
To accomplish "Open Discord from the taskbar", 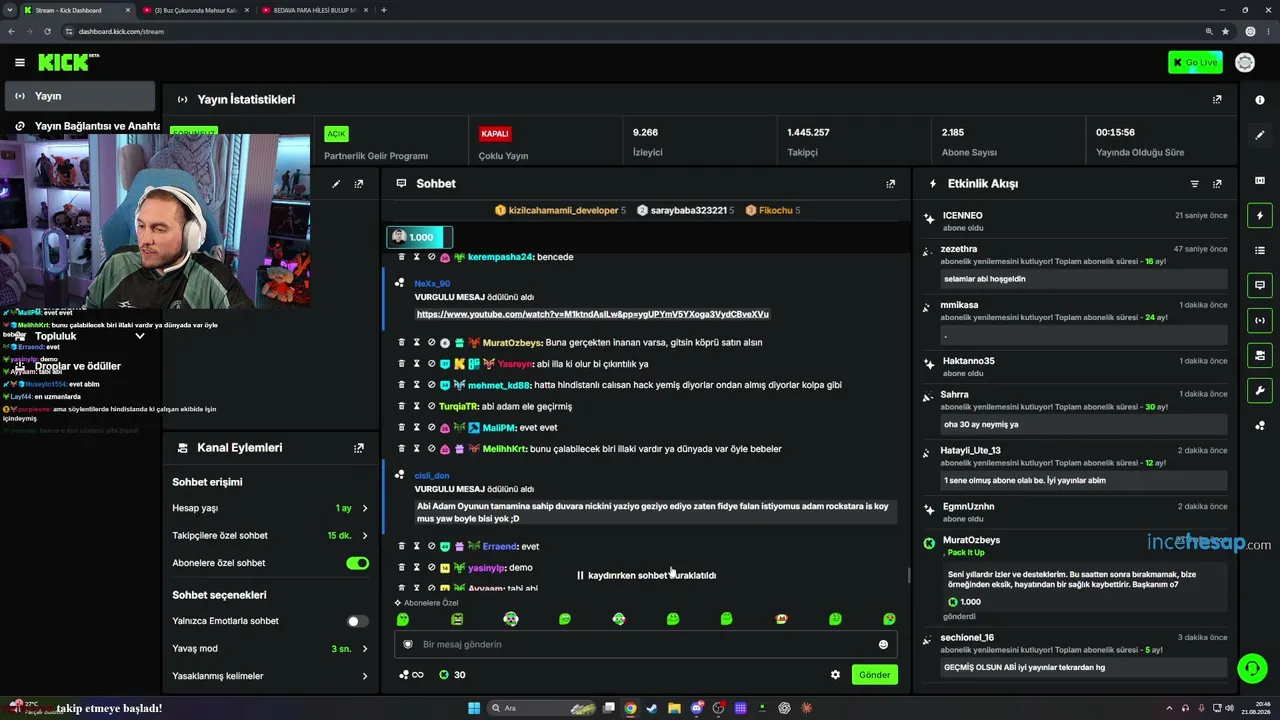I will (x=697, y=708).
